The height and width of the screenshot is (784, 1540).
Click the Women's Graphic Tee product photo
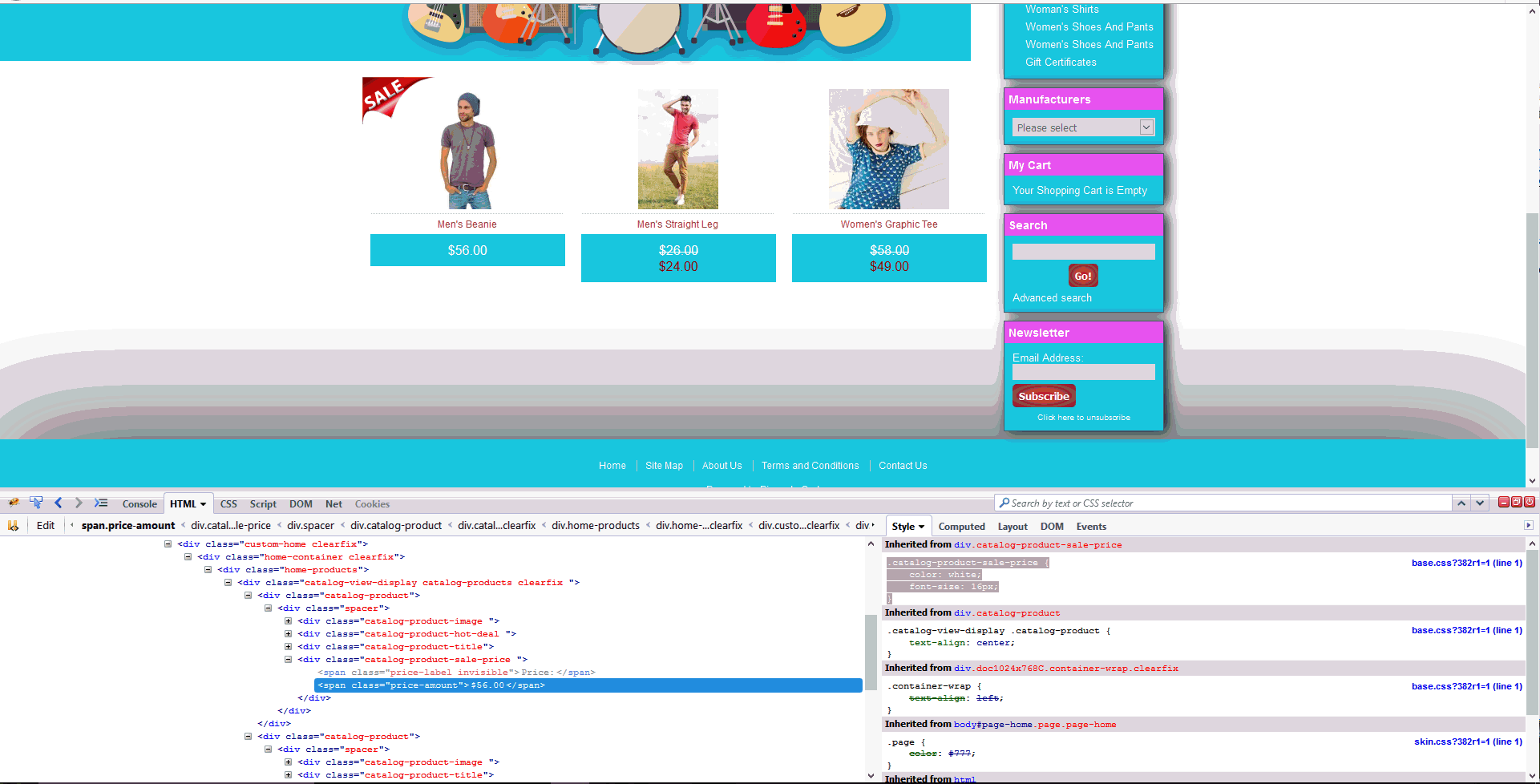point(889,149)
